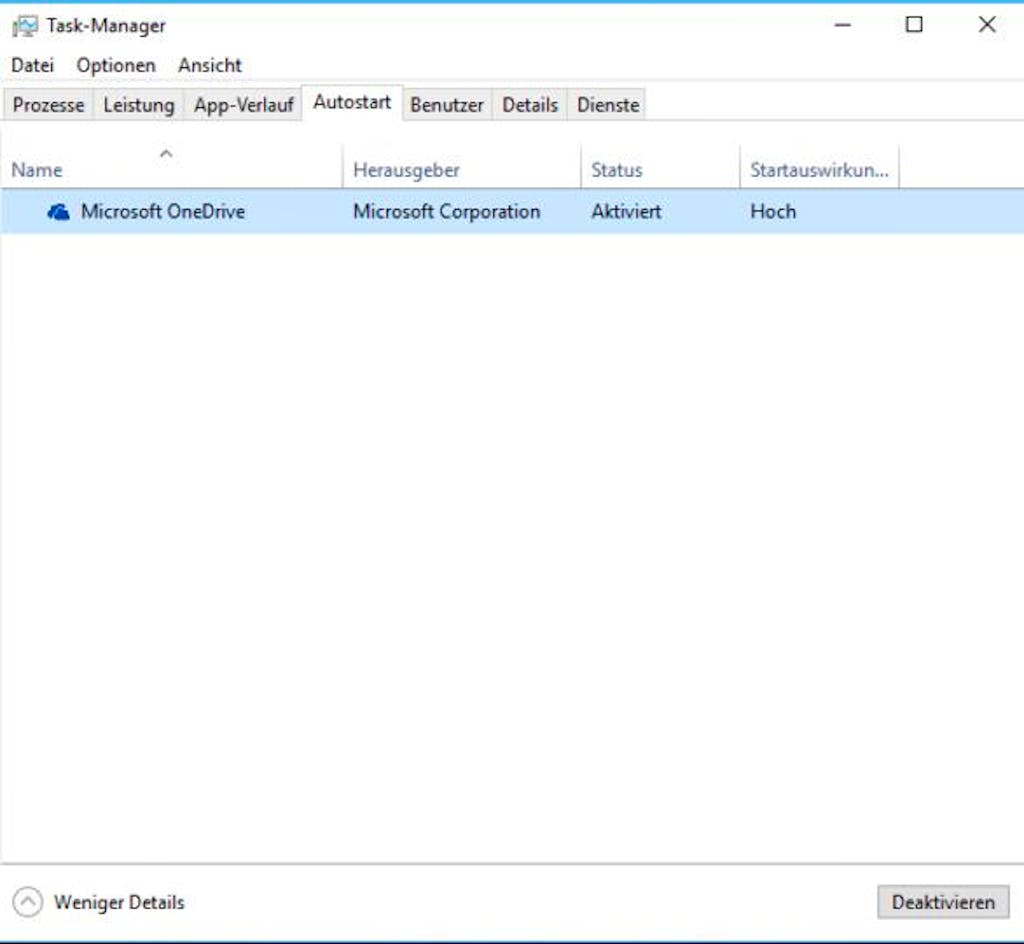1024x944 pixels.
Task: Select the Autostart tab
Action: [352, 102]
